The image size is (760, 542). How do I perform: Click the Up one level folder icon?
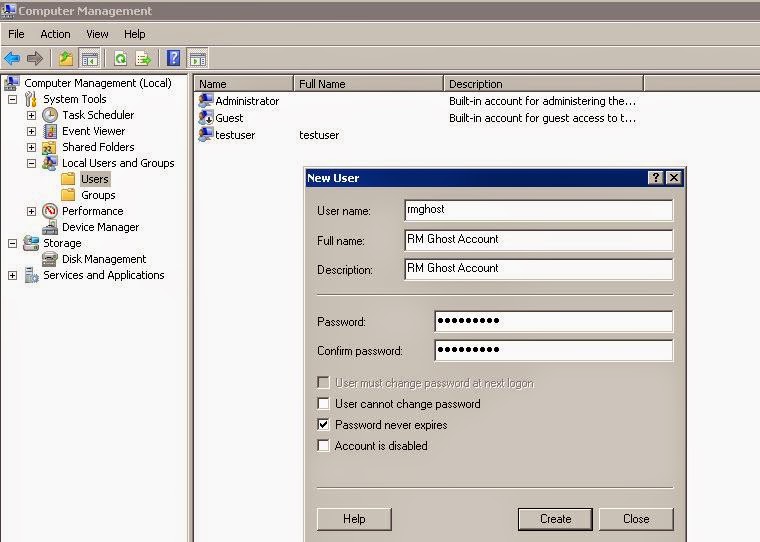pyautogui.click(x=65, y=59)
